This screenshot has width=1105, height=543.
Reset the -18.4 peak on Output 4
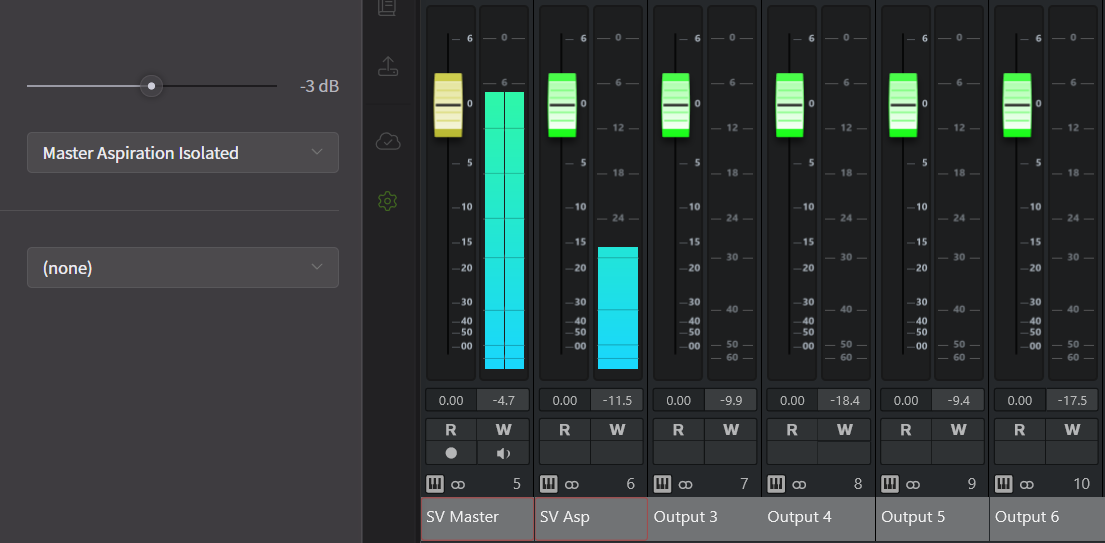pyautogui.click(x=844, y=400)
